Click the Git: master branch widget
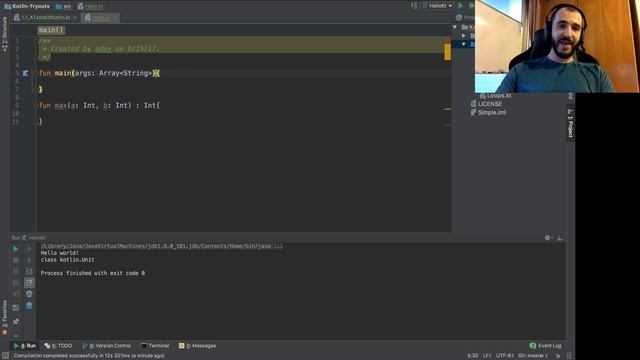The image size is (640, 360). 533,356
